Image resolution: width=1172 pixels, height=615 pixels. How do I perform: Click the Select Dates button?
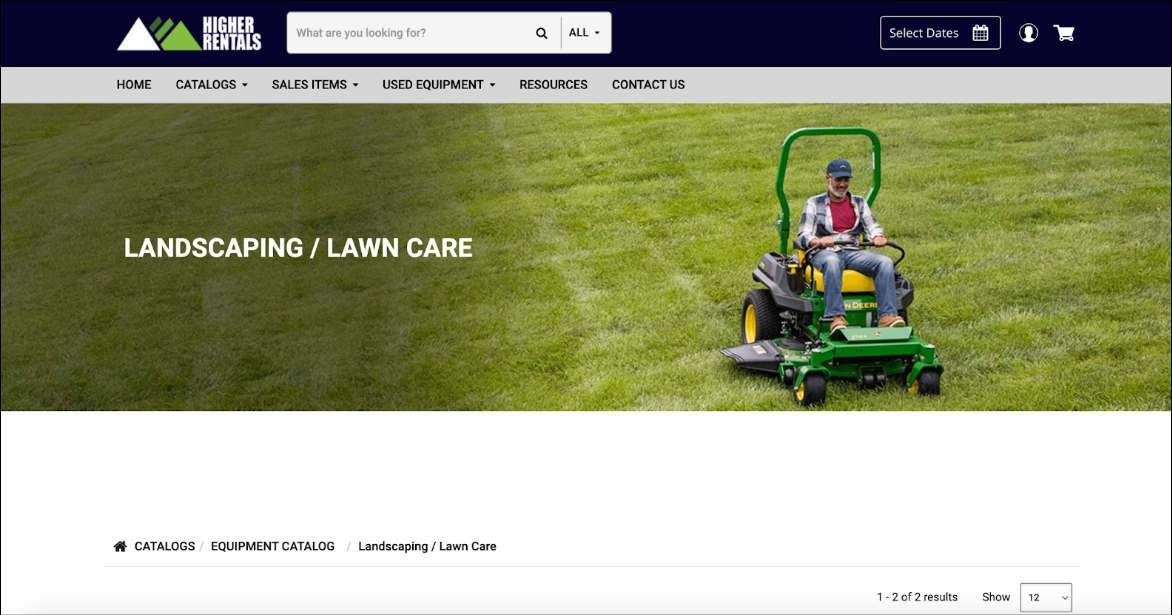[x=940, y=33]
